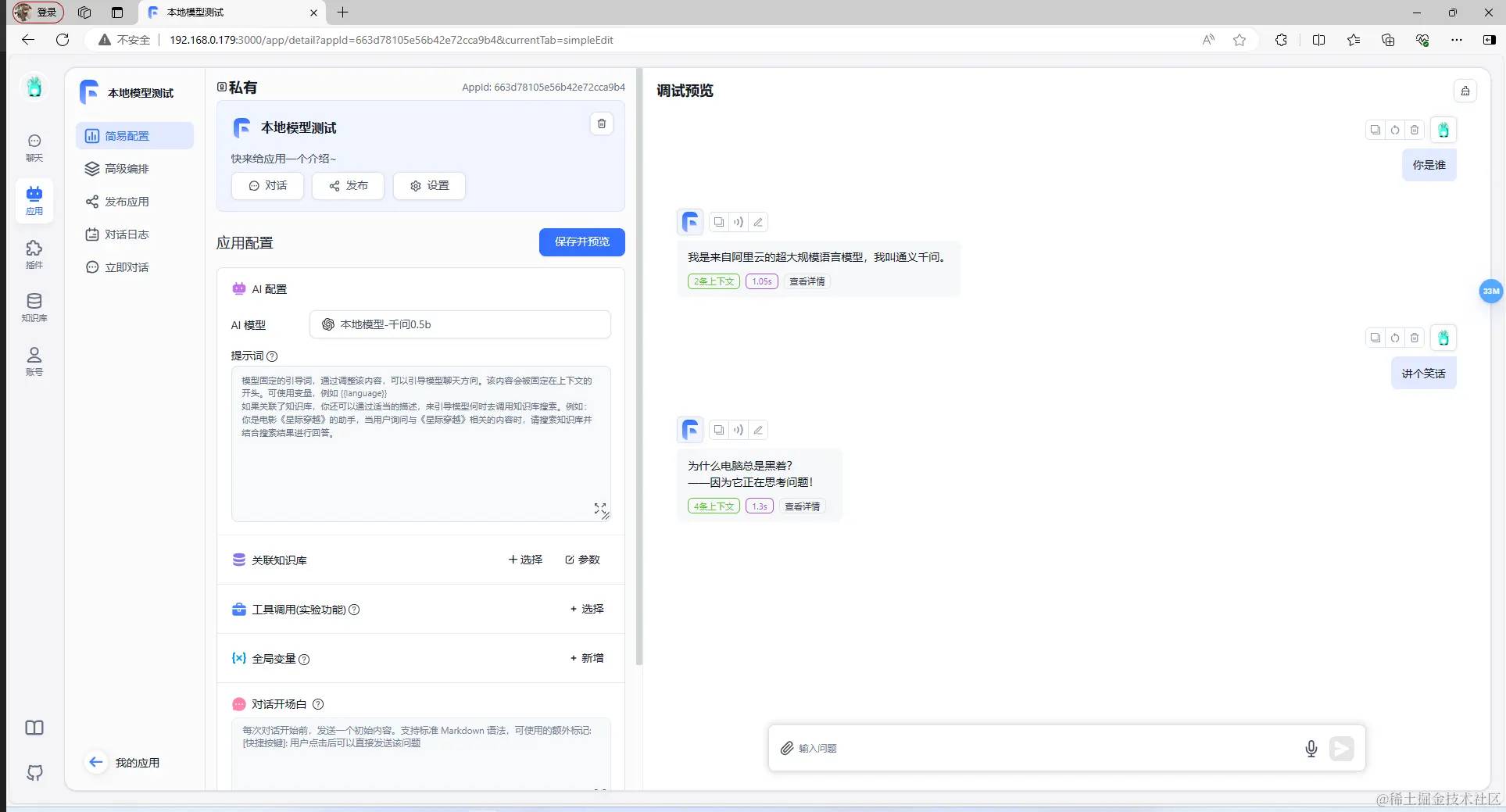Viewport: 1506px width, 812px height.
Task: Click the browser address bar URL
Action: (x=391, y=40)
